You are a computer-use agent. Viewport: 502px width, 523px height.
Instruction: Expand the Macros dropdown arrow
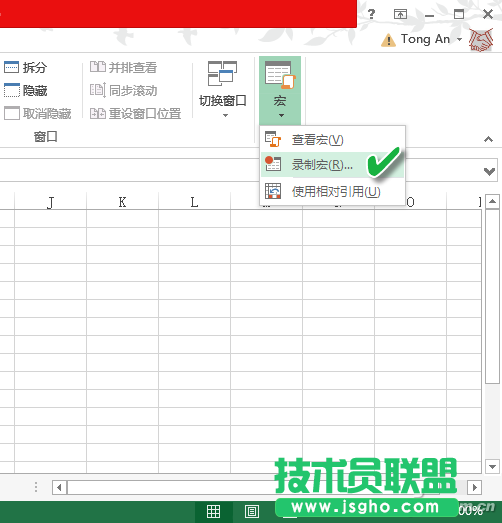(x=281, y=115)
